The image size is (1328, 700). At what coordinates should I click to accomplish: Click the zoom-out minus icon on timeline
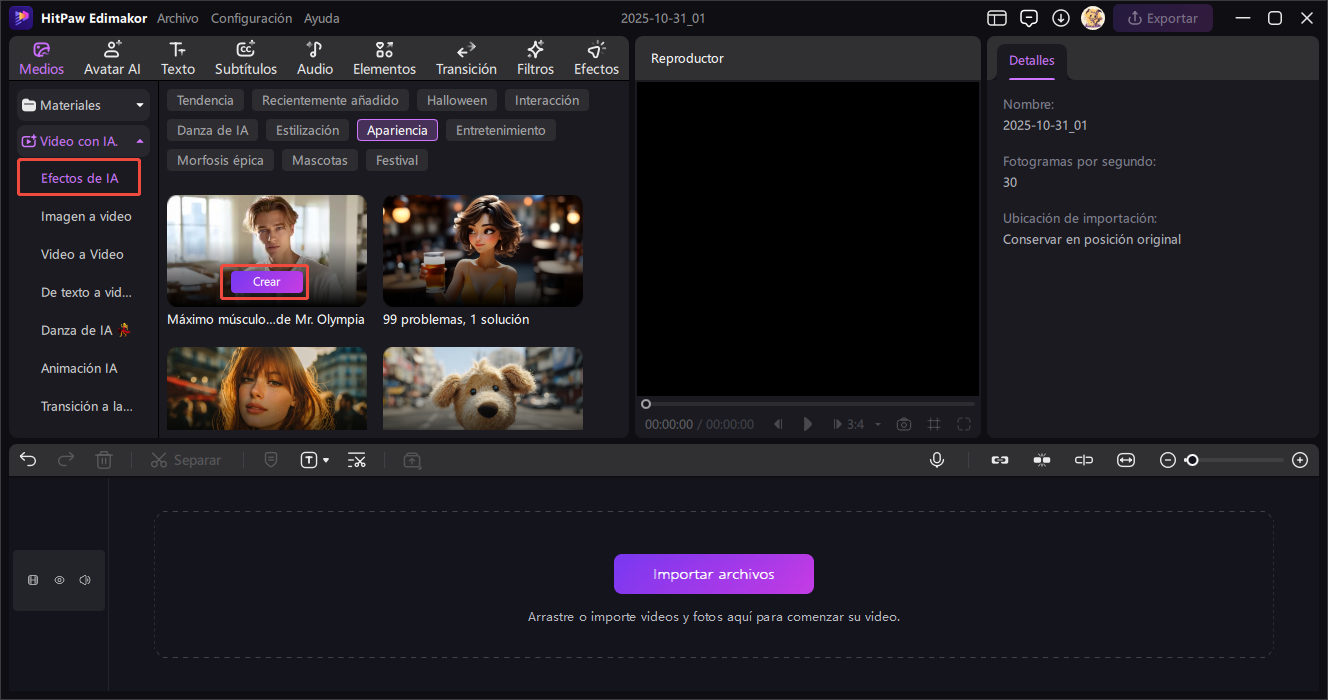(1168, 460)
